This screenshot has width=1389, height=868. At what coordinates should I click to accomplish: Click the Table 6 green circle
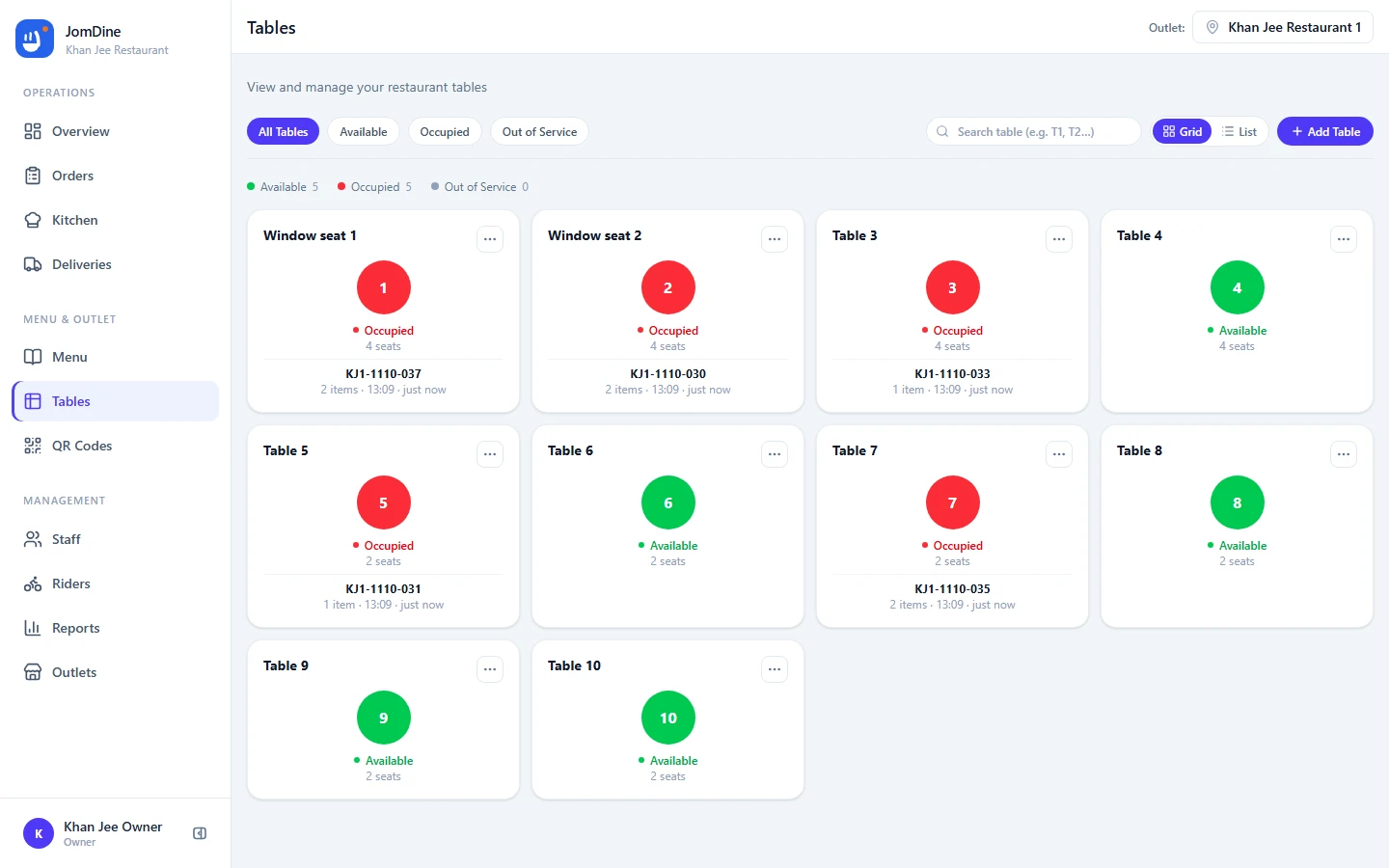(668, 502)
